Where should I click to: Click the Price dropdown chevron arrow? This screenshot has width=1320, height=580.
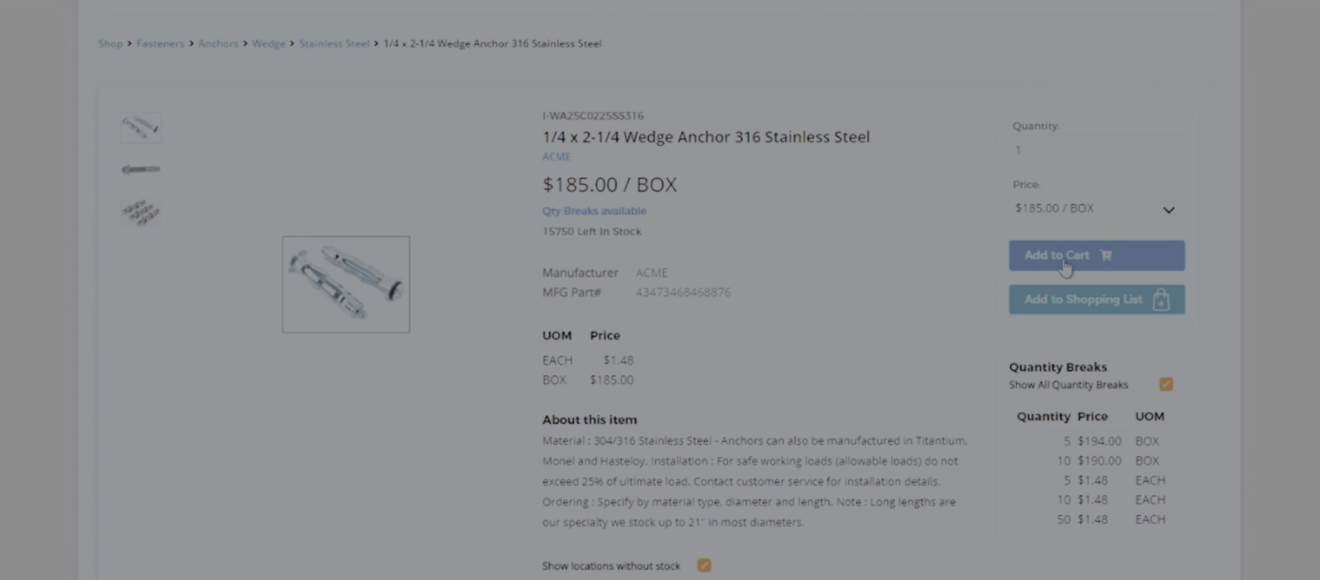(x=1168, y=210)
